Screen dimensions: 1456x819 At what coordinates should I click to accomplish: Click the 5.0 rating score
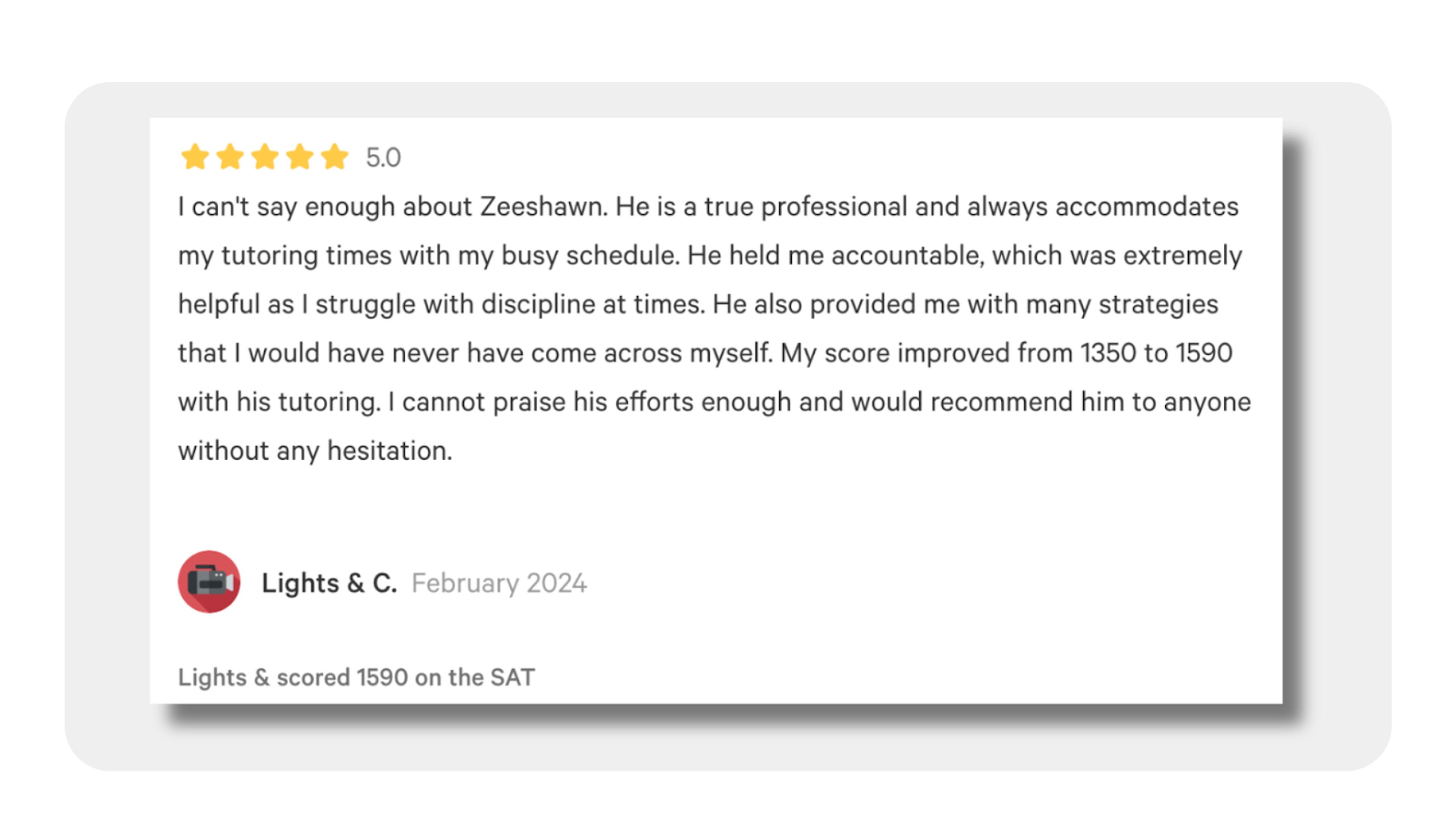(x=383, y=158)
